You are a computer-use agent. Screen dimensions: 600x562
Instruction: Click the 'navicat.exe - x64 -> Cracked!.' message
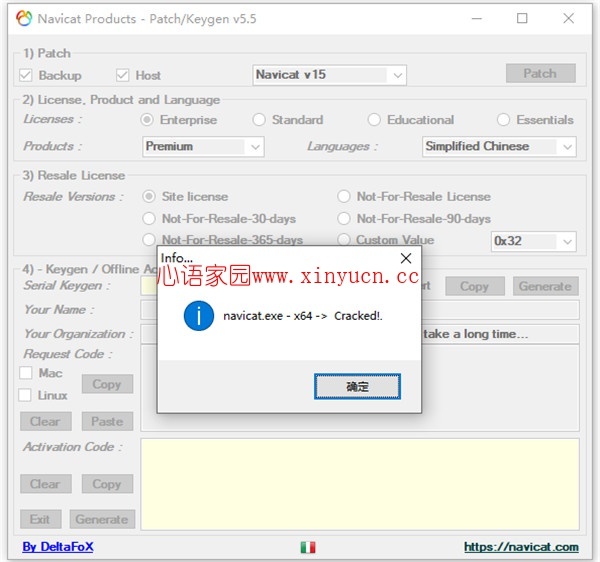(x=303, y=316)
